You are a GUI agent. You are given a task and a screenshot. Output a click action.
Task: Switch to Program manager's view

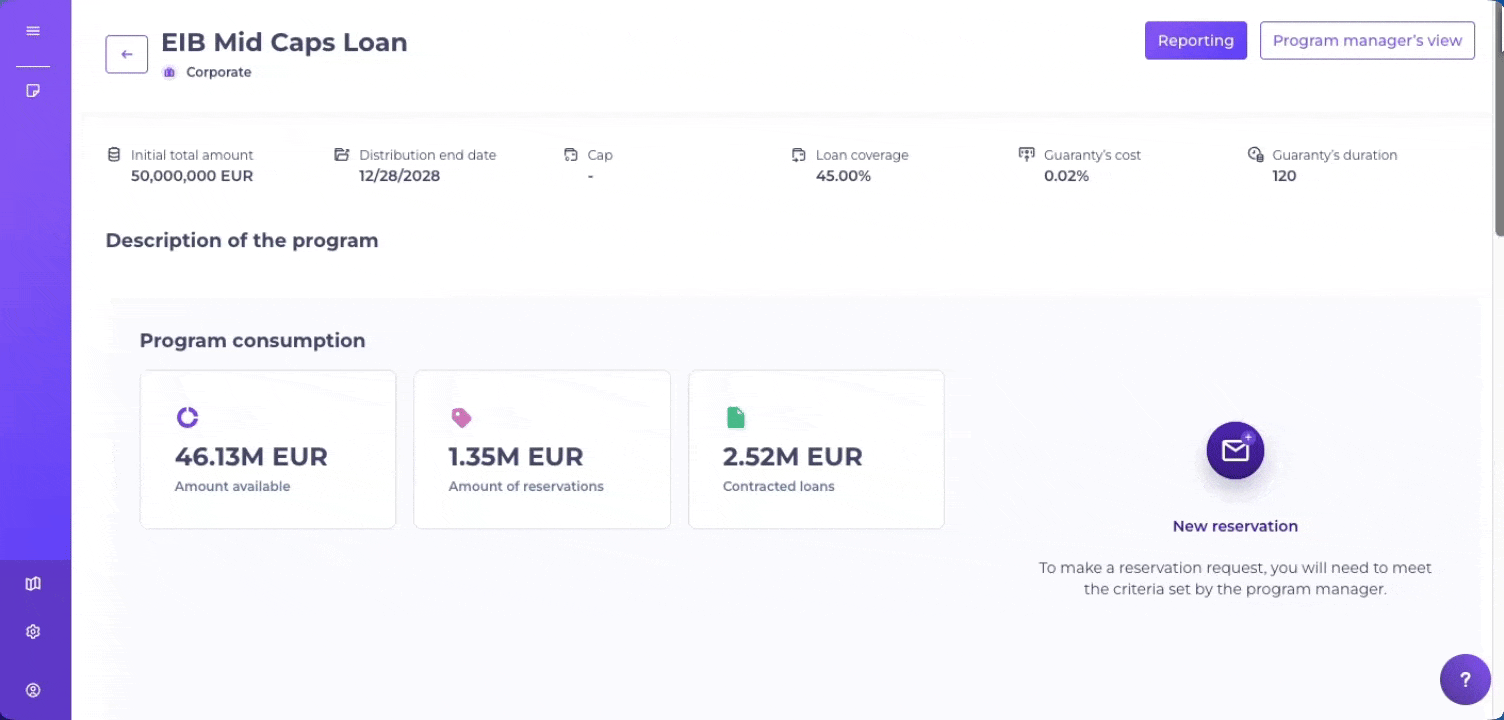(1367, 41)
